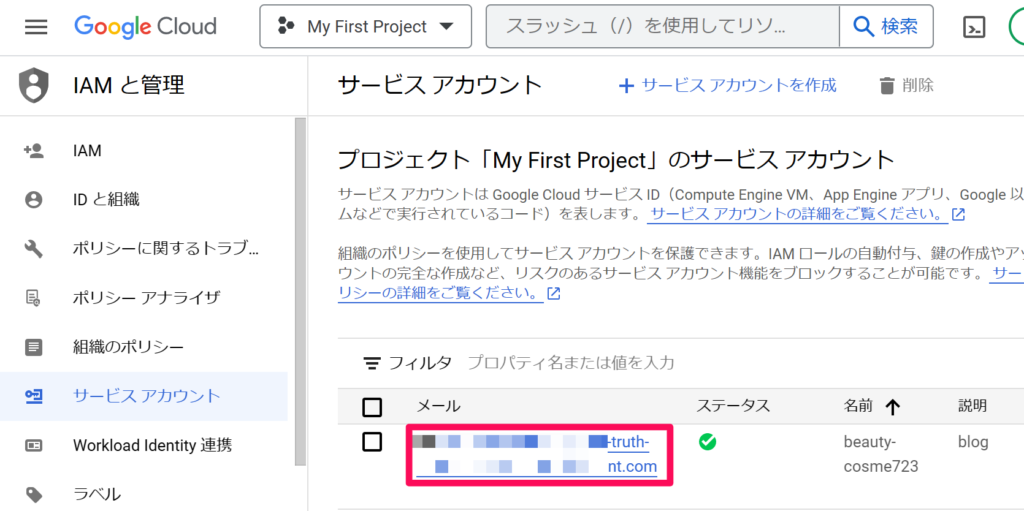Click the trash can delete icon

pyautogui.click(x=887, y=86)
